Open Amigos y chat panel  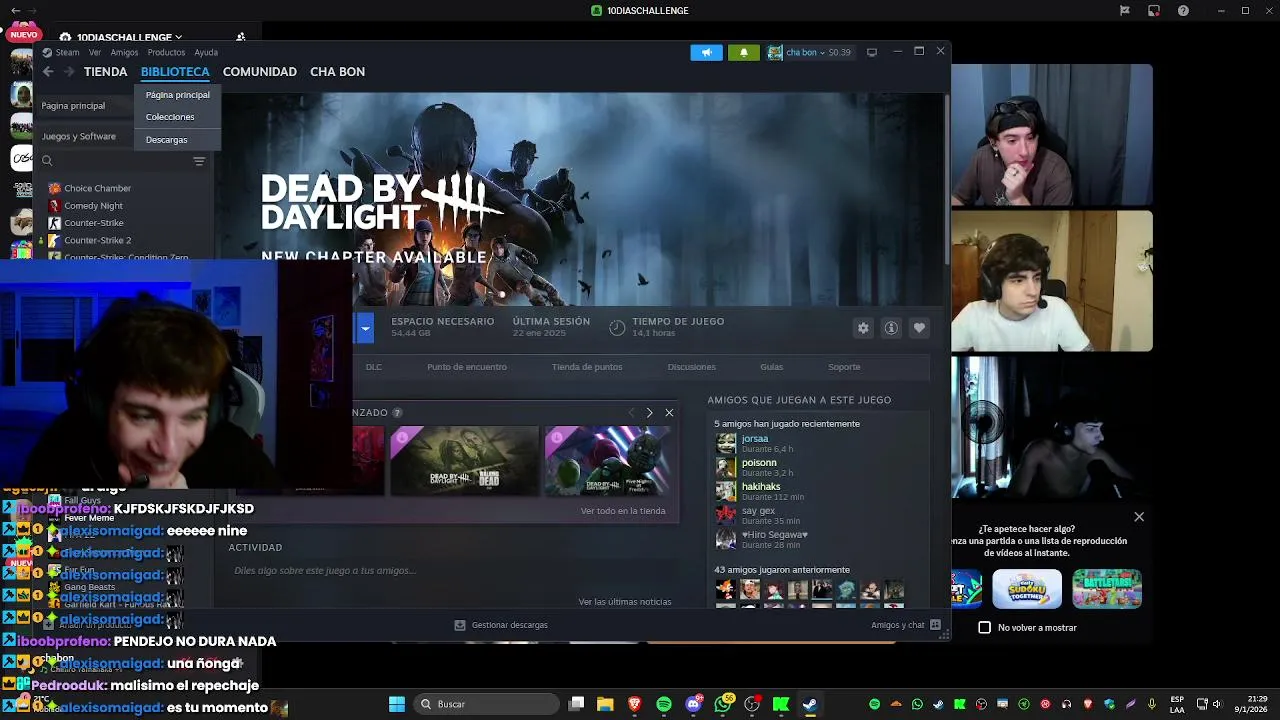(906, 625)
